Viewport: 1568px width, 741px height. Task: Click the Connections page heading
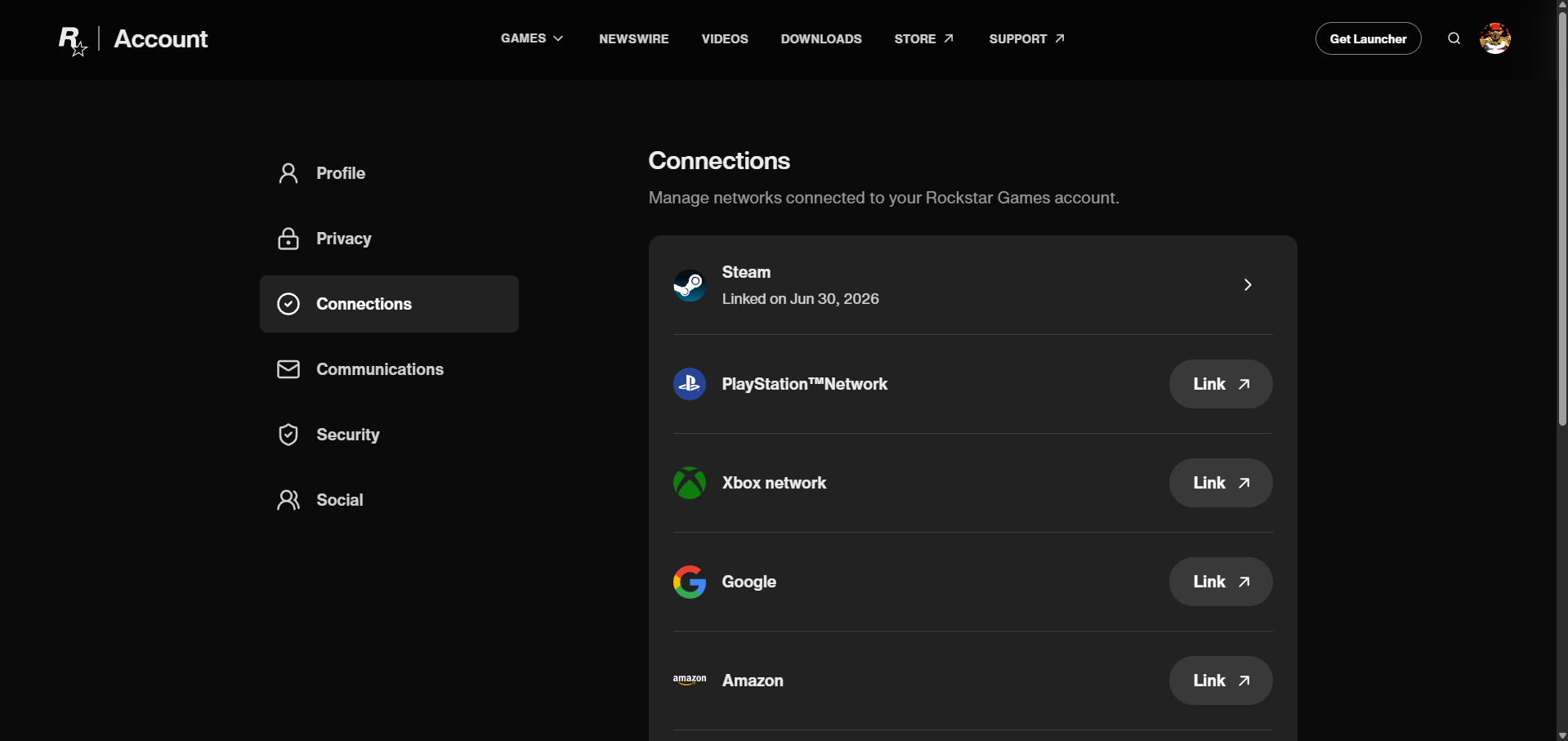pos(719,161)
